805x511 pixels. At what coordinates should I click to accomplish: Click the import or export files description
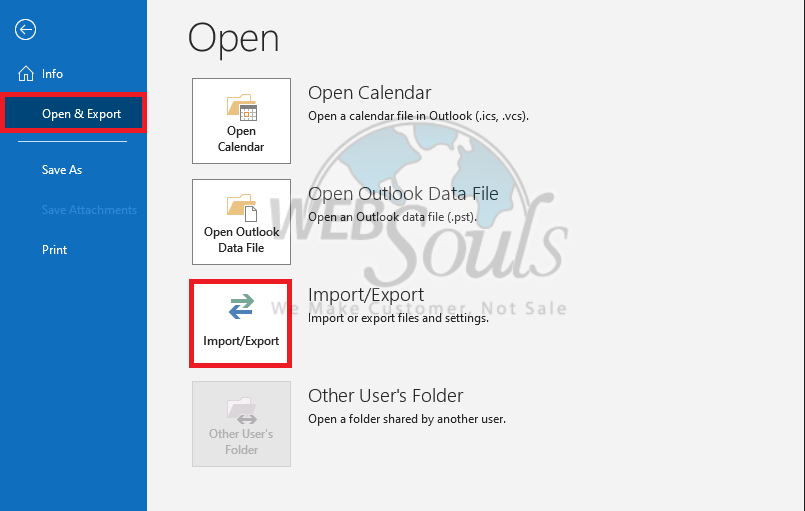(x=398, y=318)
